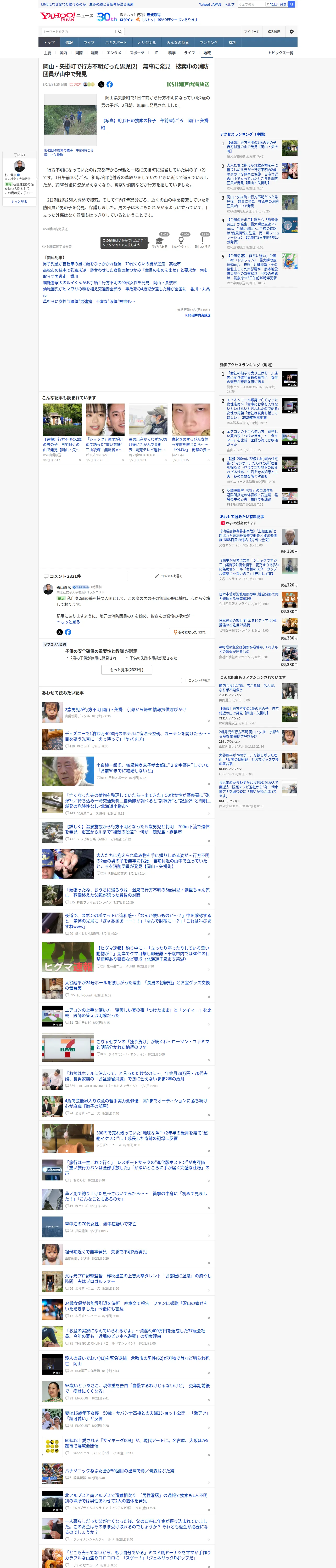Select the エキスパート tab
This screenshot has height=1568, width=336.
pos(116,43)
